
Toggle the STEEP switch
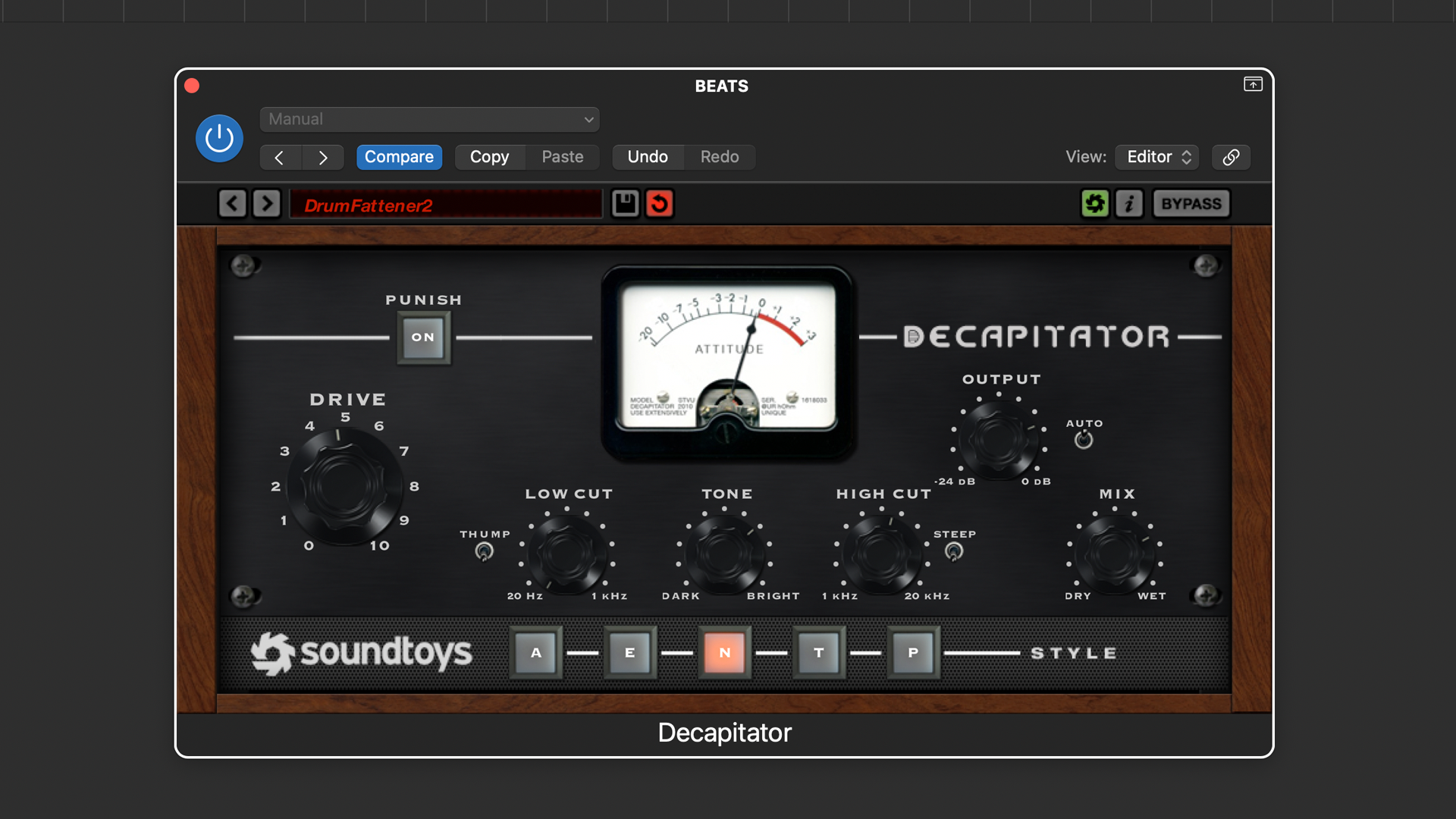coord(954,551)
